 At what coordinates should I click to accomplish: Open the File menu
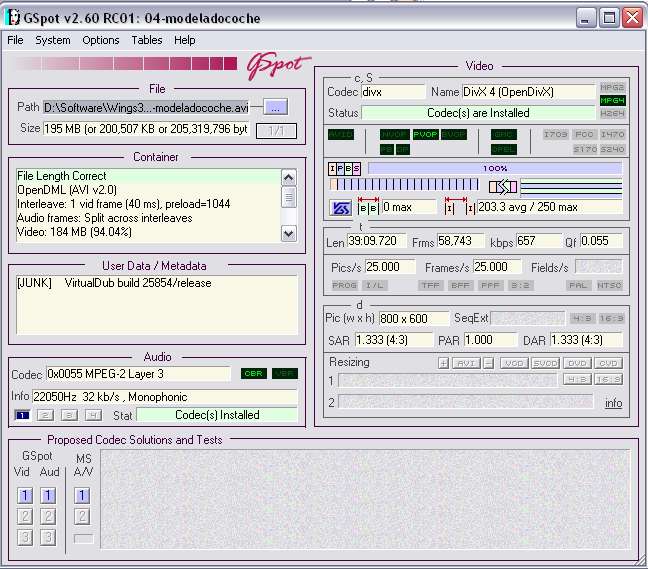(15, 40)
